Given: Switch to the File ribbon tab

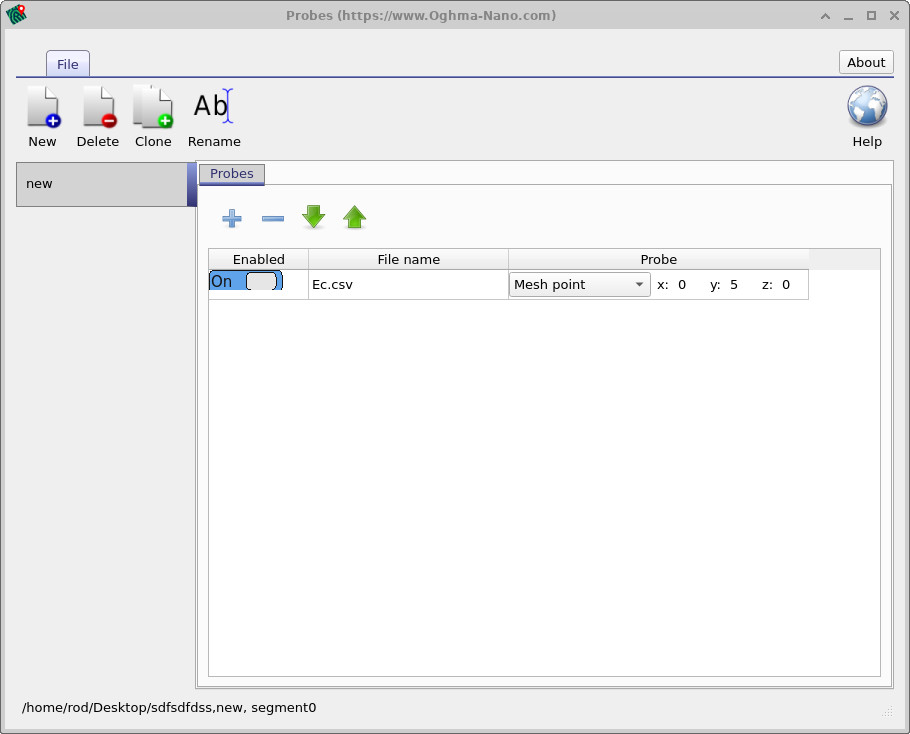Looking at the screenshot, I should coord(67,64).
